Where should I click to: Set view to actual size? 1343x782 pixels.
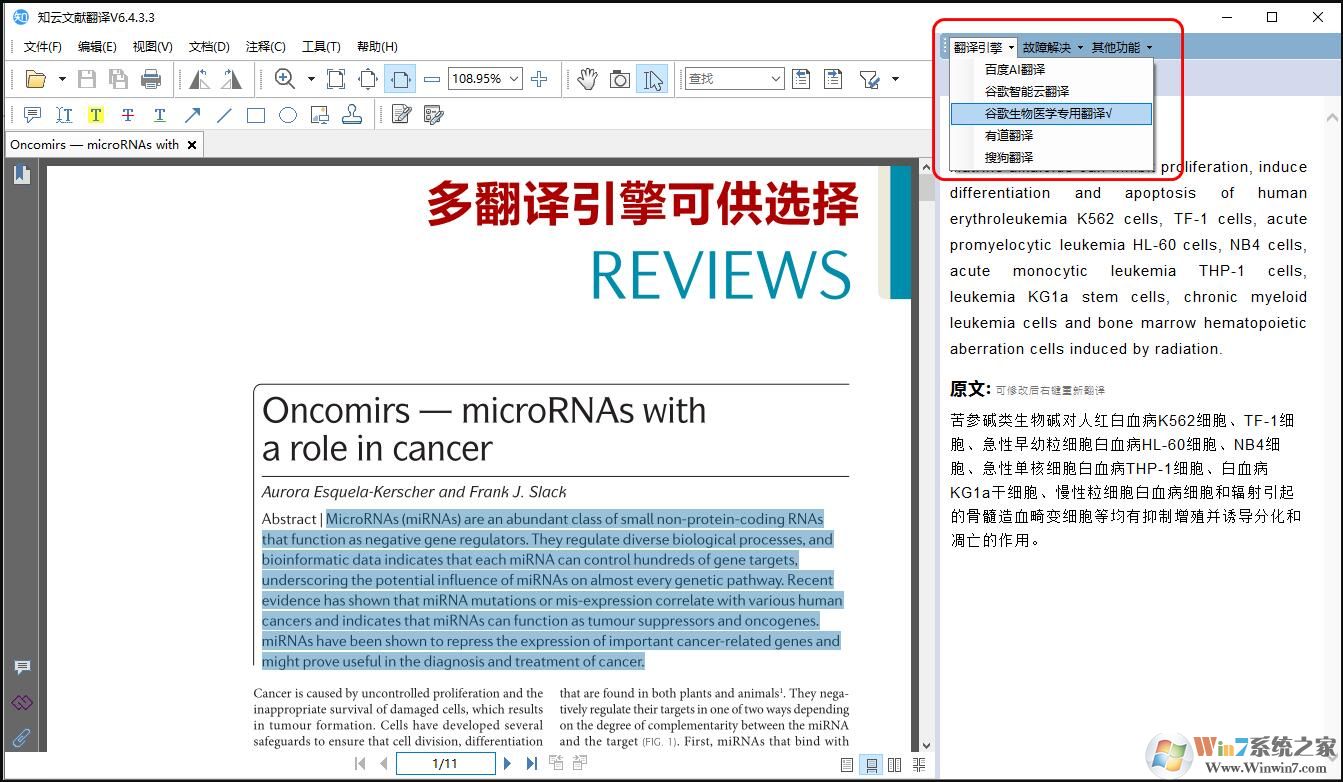coord(336,79)
